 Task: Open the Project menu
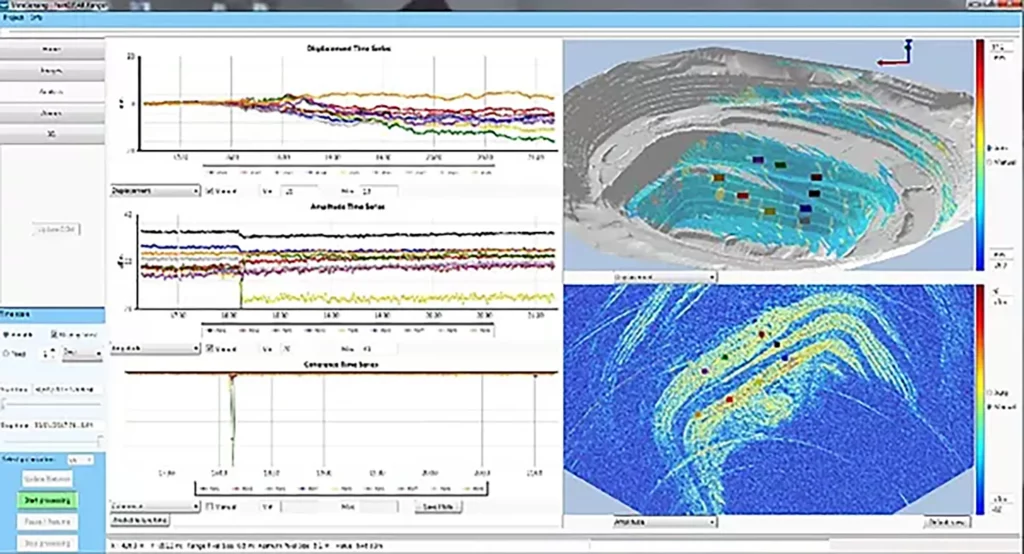pyautogui.click(x=13, y=18)
